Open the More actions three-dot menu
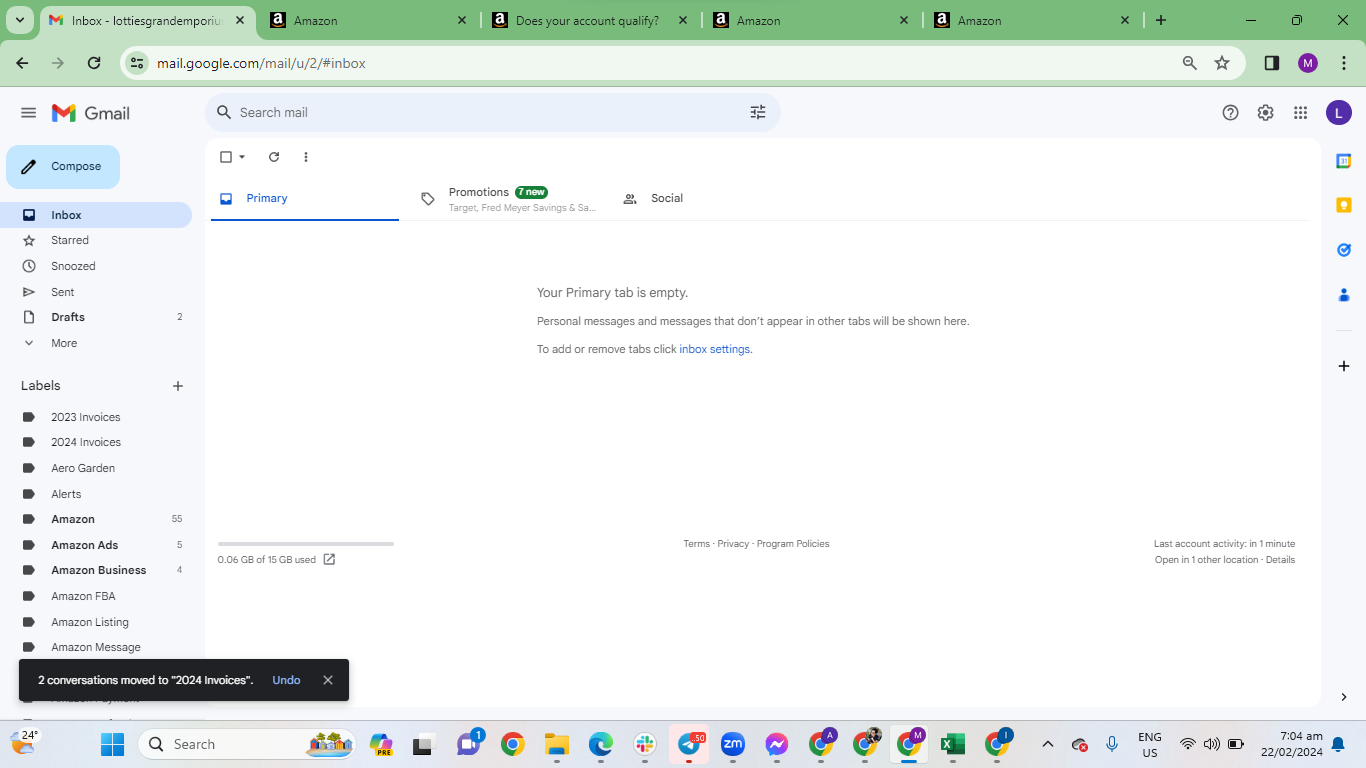Screen dimensions: 1366x768 click(306, 157)
